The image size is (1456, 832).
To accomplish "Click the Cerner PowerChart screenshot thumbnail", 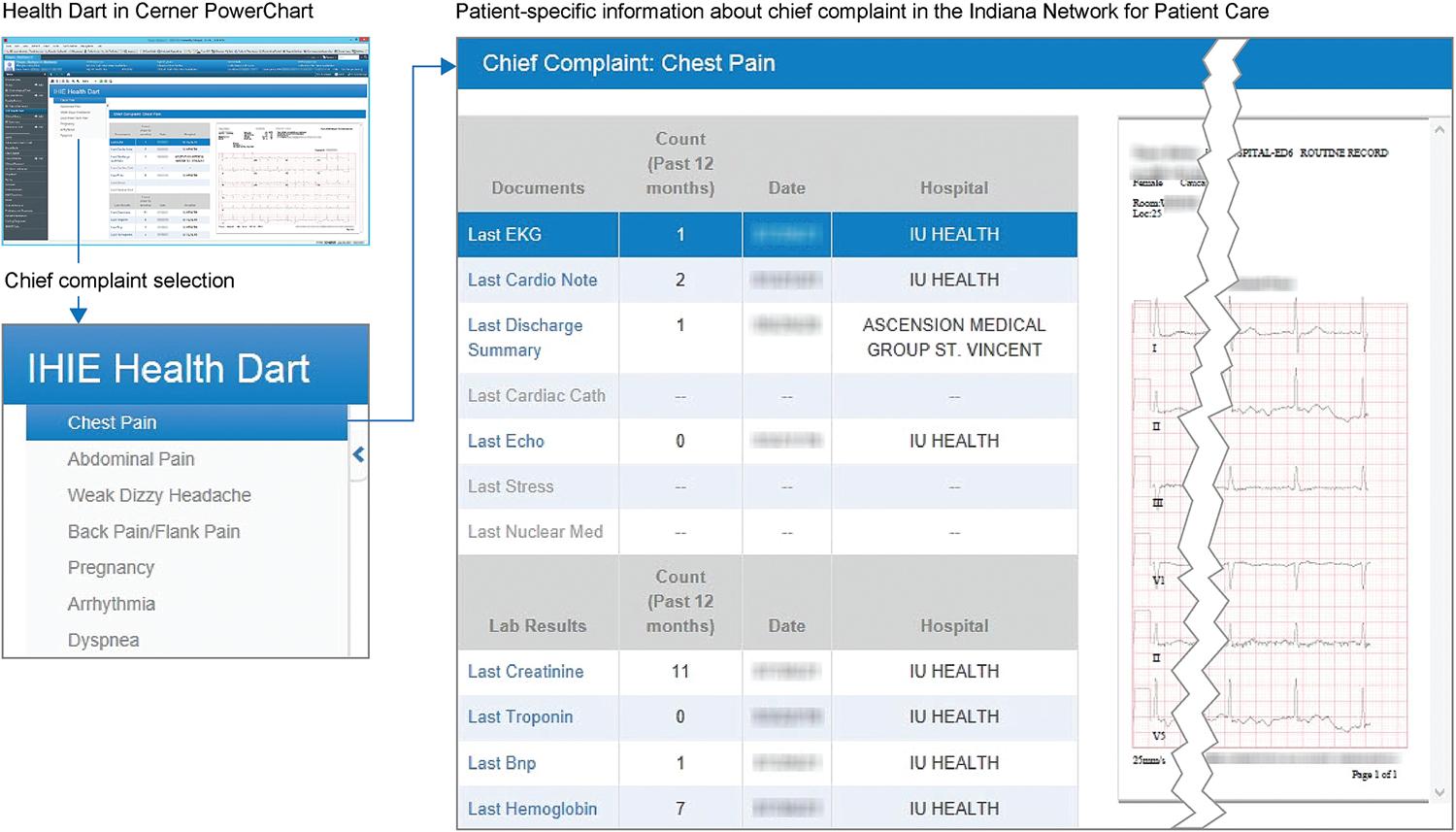I will [185, 141].
